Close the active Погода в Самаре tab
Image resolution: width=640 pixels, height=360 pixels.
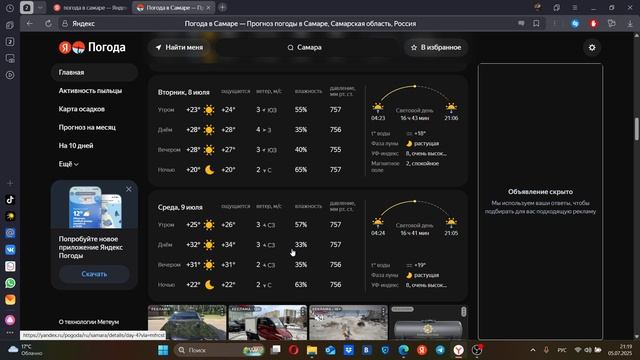coord(208,8)
